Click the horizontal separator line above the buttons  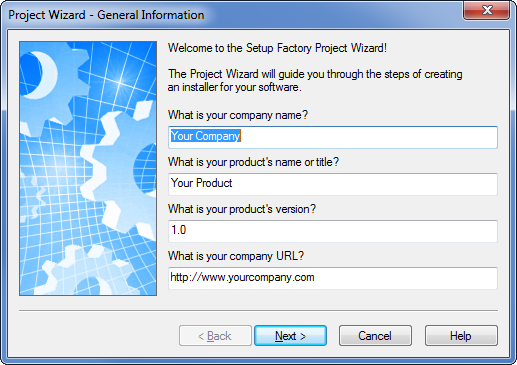(x=258, y=310)
